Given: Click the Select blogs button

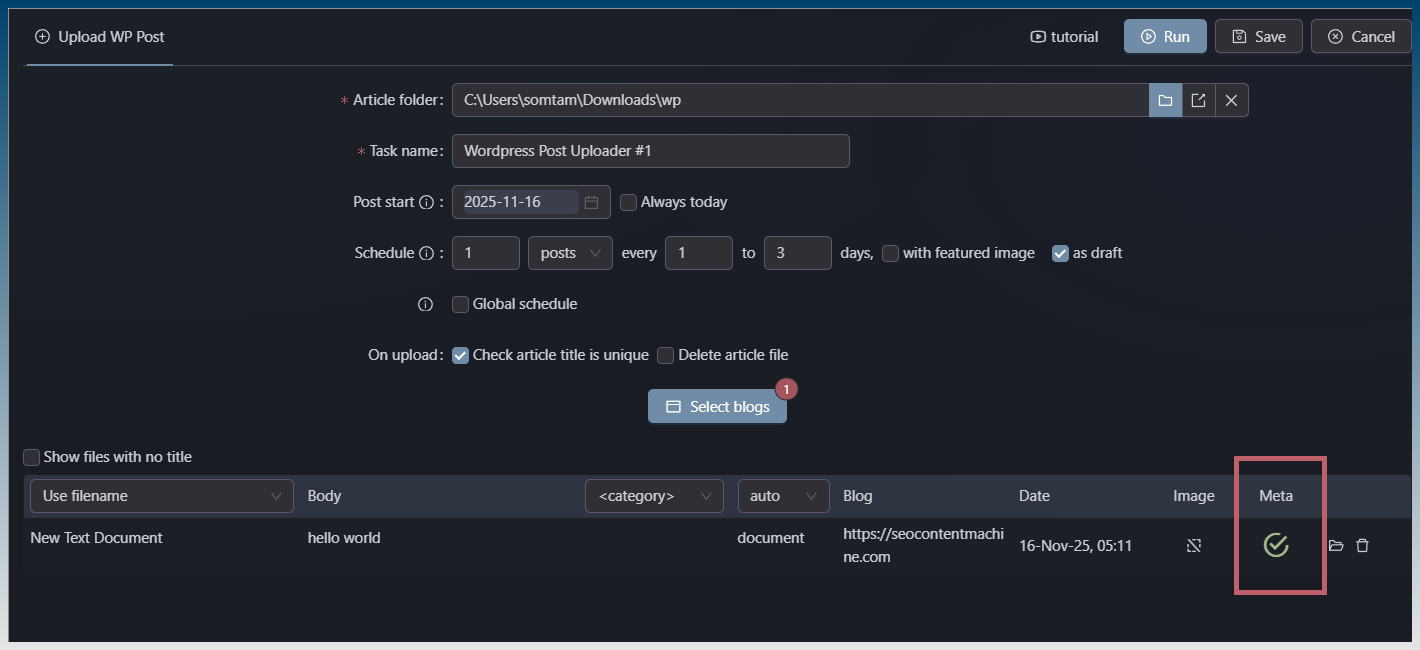Looking at the screenshot, I should pyautogui.click(x=717, y=407).
